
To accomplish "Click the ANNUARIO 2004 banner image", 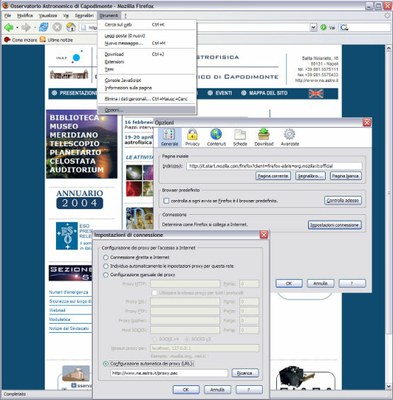I will 80,199.
